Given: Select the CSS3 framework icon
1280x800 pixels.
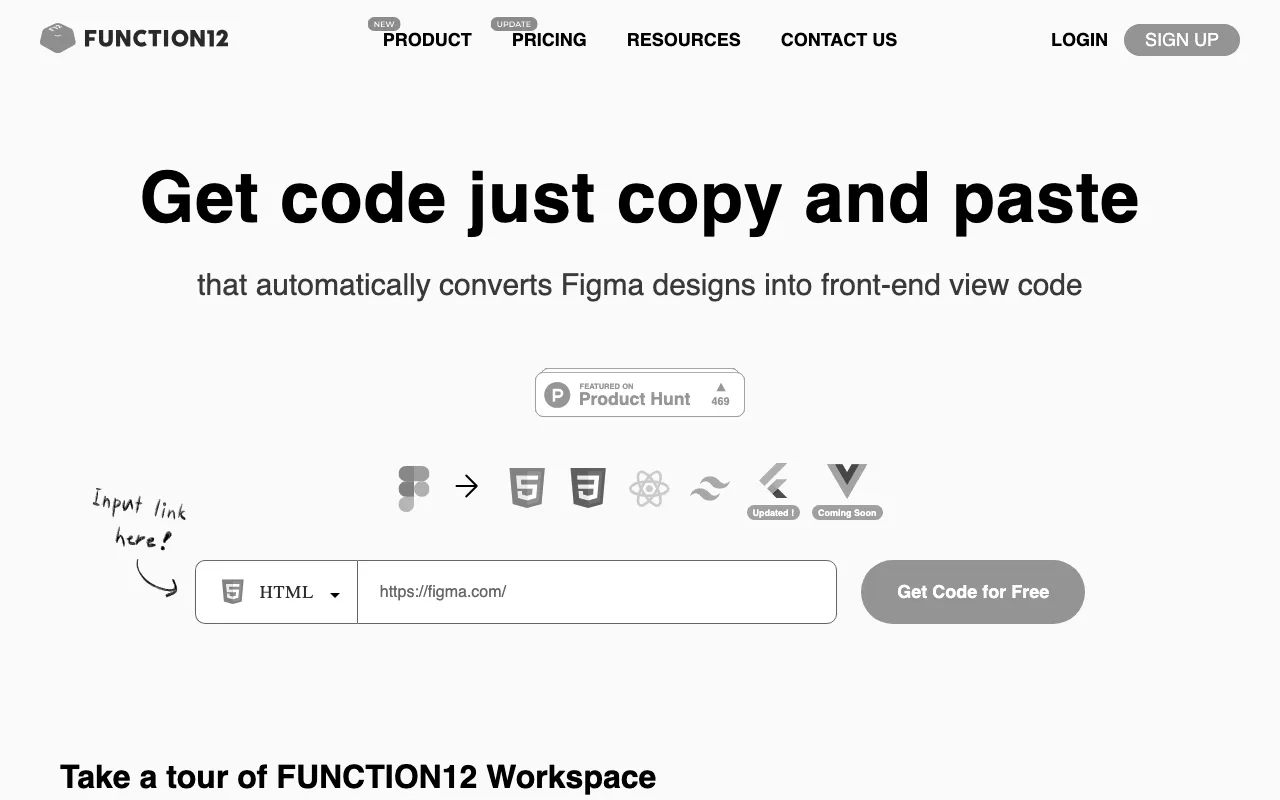Looking at the screenshot, I should (588, 488).
